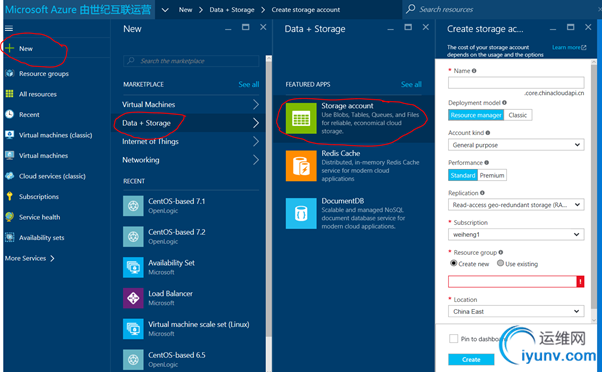Choose Premium performance

(492, 175)
